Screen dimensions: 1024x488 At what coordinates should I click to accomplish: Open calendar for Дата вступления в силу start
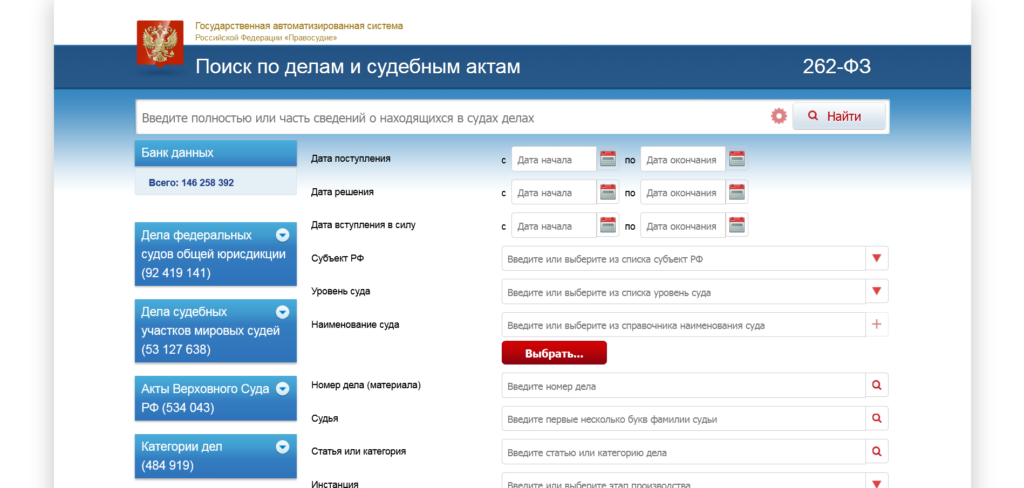click(x=608, y=225)
